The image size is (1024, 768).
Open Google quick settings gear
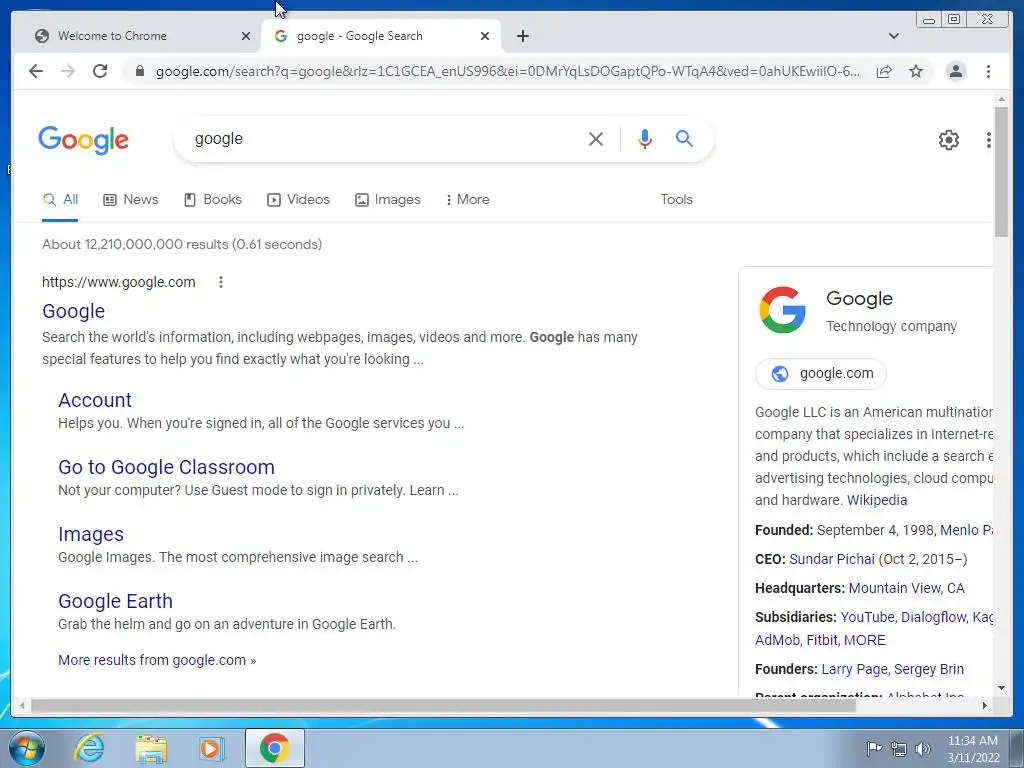[948, 139]
